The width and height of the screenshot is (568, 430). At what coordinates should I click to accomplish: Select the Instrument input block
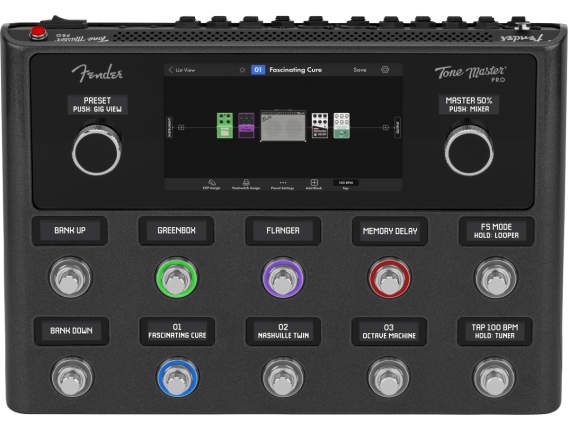[169, 127]
